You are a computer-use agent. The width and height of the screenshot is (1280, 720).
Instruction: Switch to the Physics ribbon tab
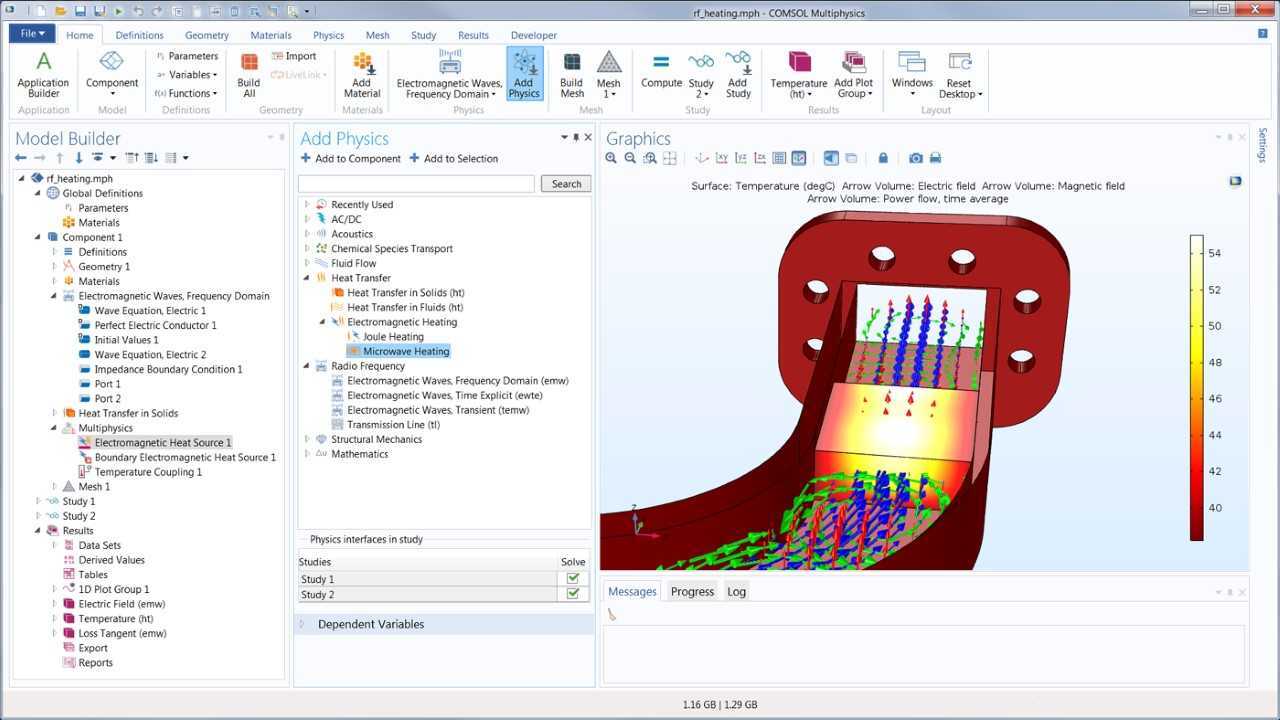[328, 34]
